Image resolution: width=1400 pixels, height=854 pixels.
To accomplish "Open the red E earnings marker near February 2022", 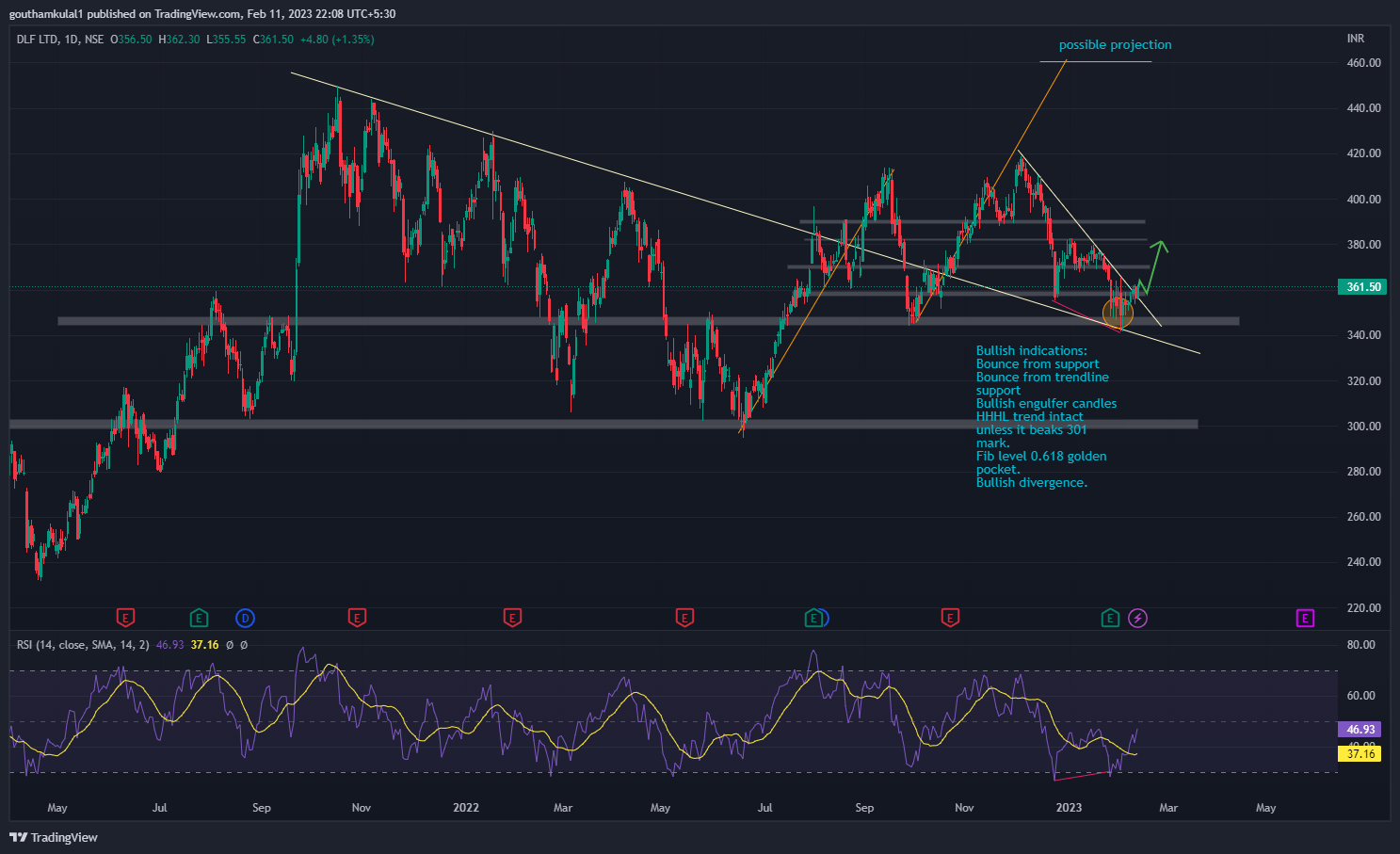I will (512, 619).
